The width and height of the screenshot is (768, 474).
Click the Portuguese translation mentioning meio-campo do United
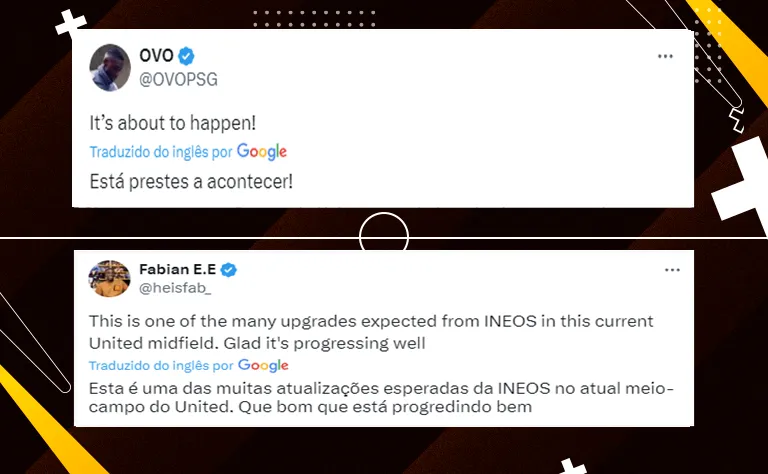point(381,398)
